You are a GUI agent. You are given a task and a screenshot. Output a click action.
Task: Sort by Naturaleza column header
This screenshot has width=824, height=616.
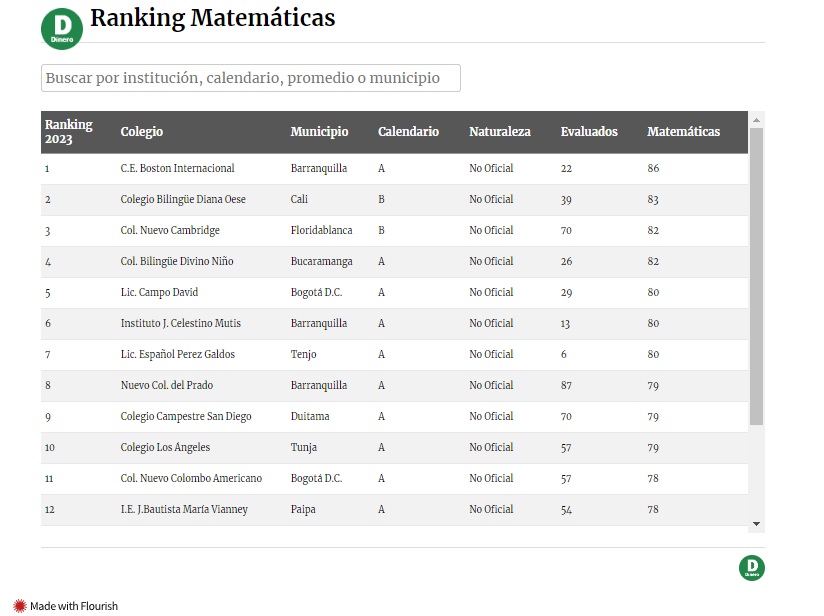coord(500,132)
